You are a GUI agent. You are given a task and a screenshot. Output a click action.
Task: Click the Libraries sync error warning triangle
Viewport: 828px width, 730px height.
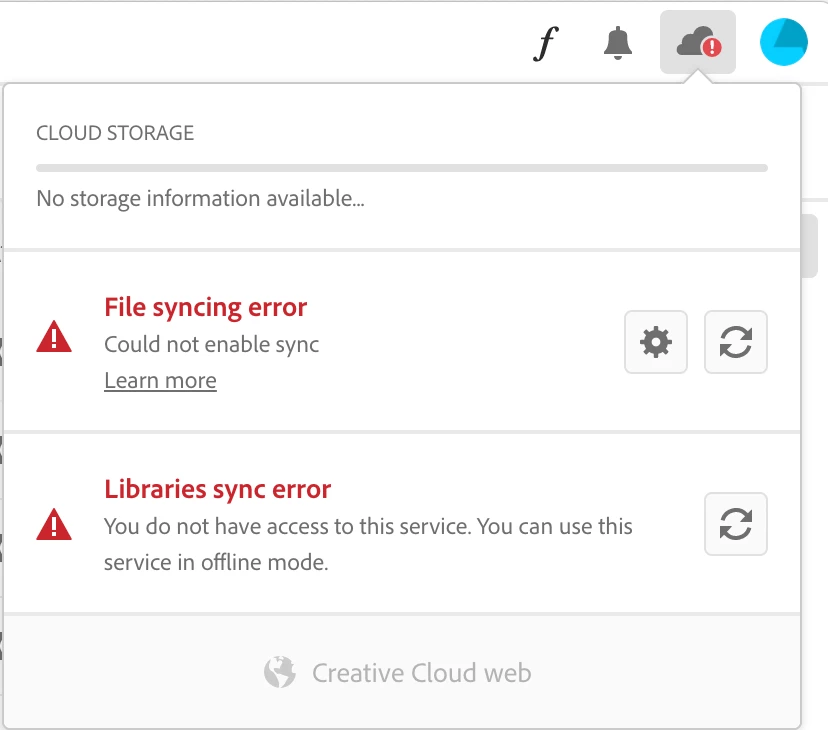coord(54,525)
